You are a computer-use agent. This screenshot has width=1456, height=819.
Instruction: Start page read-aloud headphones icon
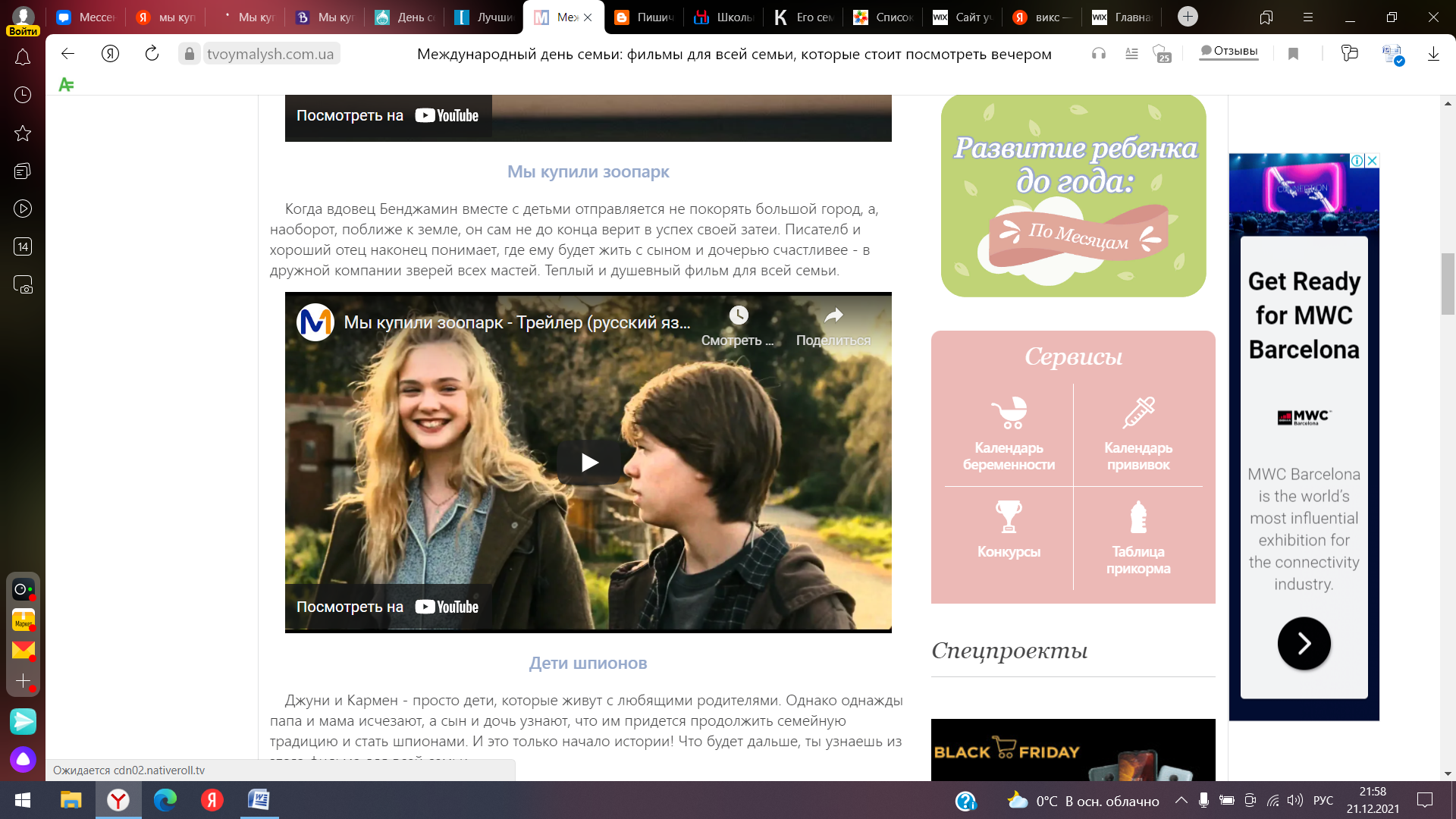coord(1098,53)
